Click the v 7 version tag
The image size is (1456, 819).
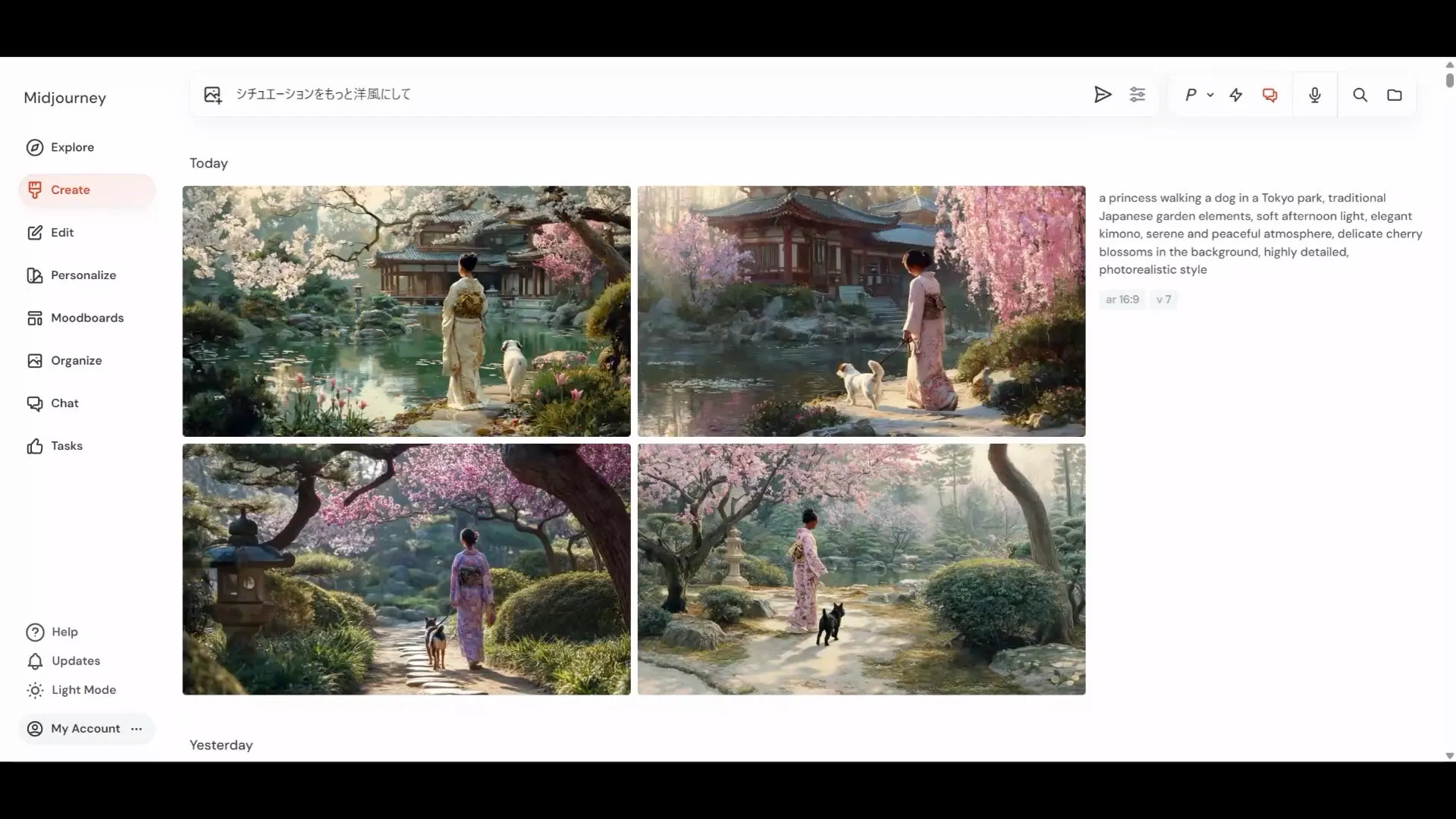1163,300
